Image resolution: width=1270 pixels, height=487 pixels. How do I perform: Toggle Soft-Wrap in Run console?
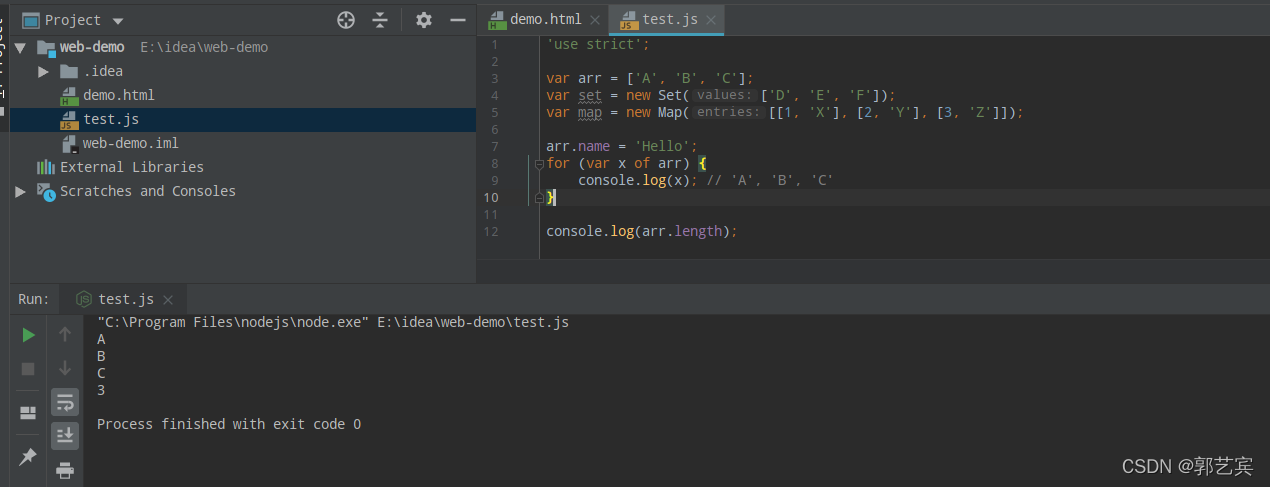(x=65, y=402)
